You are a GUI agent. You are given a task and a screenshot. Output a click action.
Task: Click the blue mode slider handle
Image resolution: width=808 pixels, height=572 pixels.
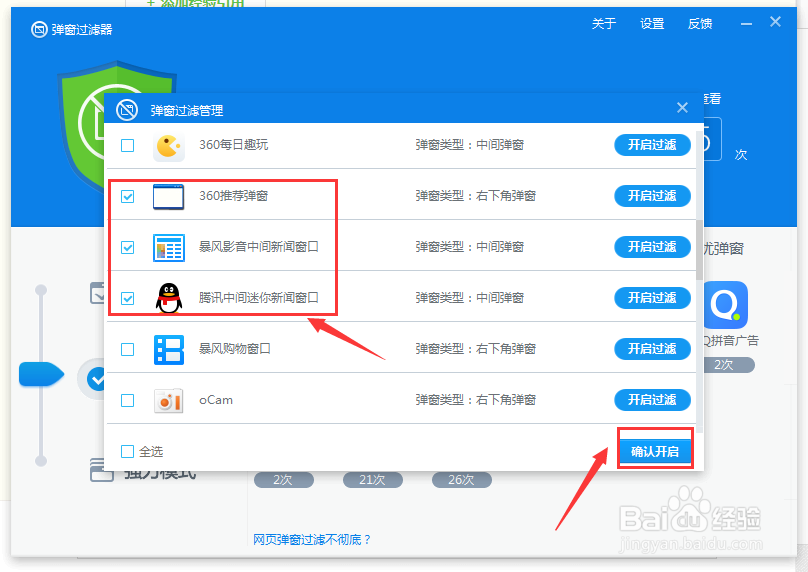pos(41,374)
